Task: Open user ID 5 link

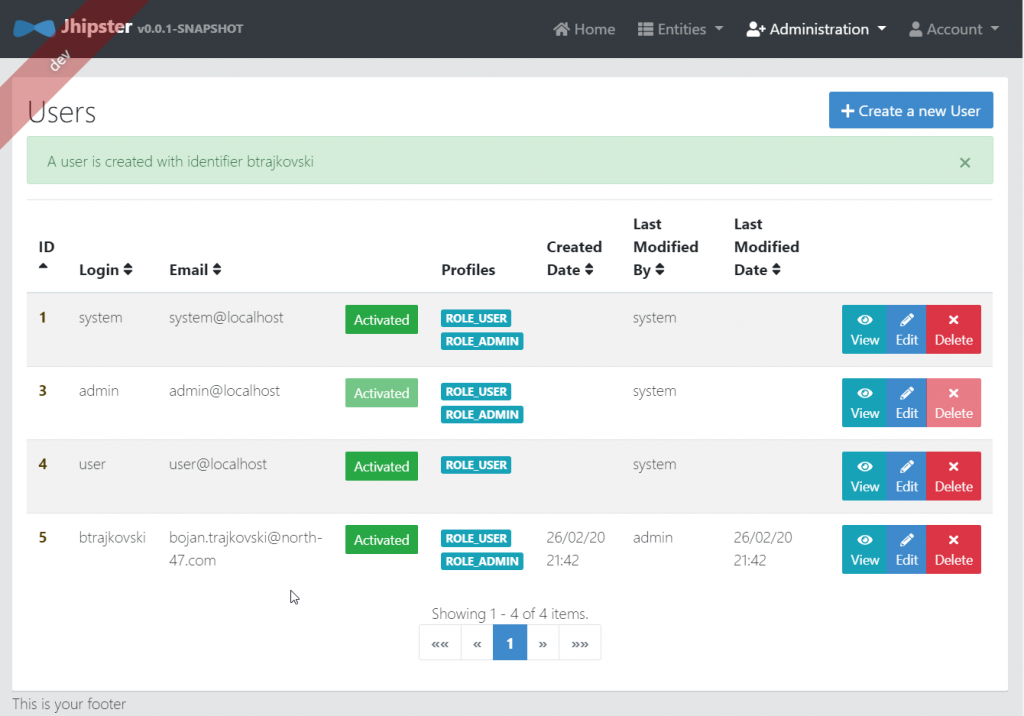Action: click(43, 538)
